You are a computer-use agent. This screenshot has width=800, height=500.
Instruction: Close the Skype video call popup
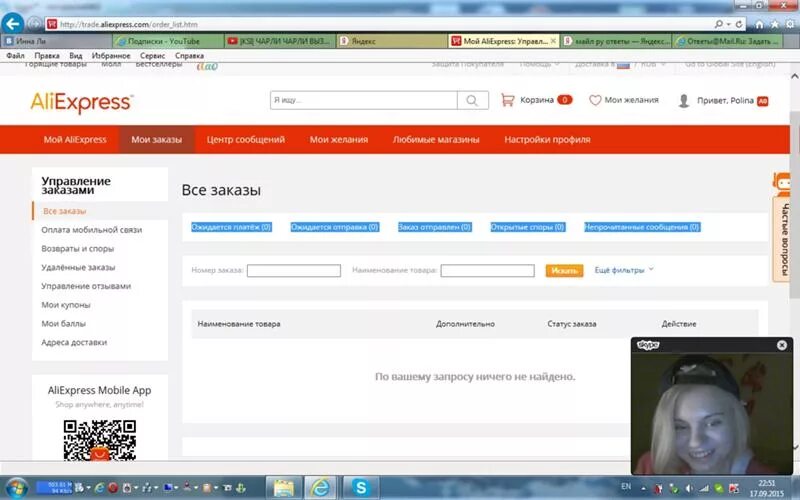pos(782,345)
